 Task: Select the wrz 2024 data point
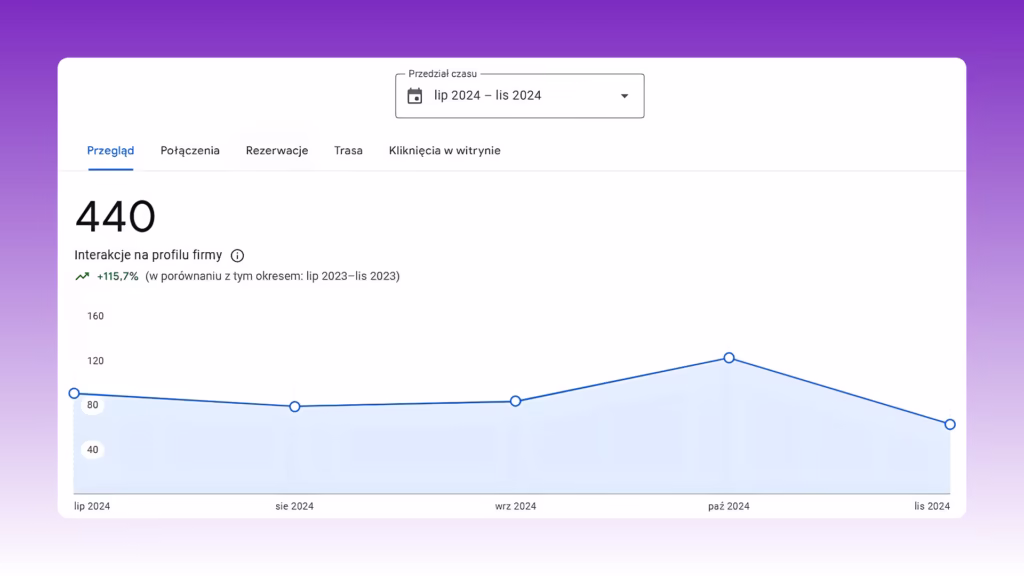tap(515, 401)
